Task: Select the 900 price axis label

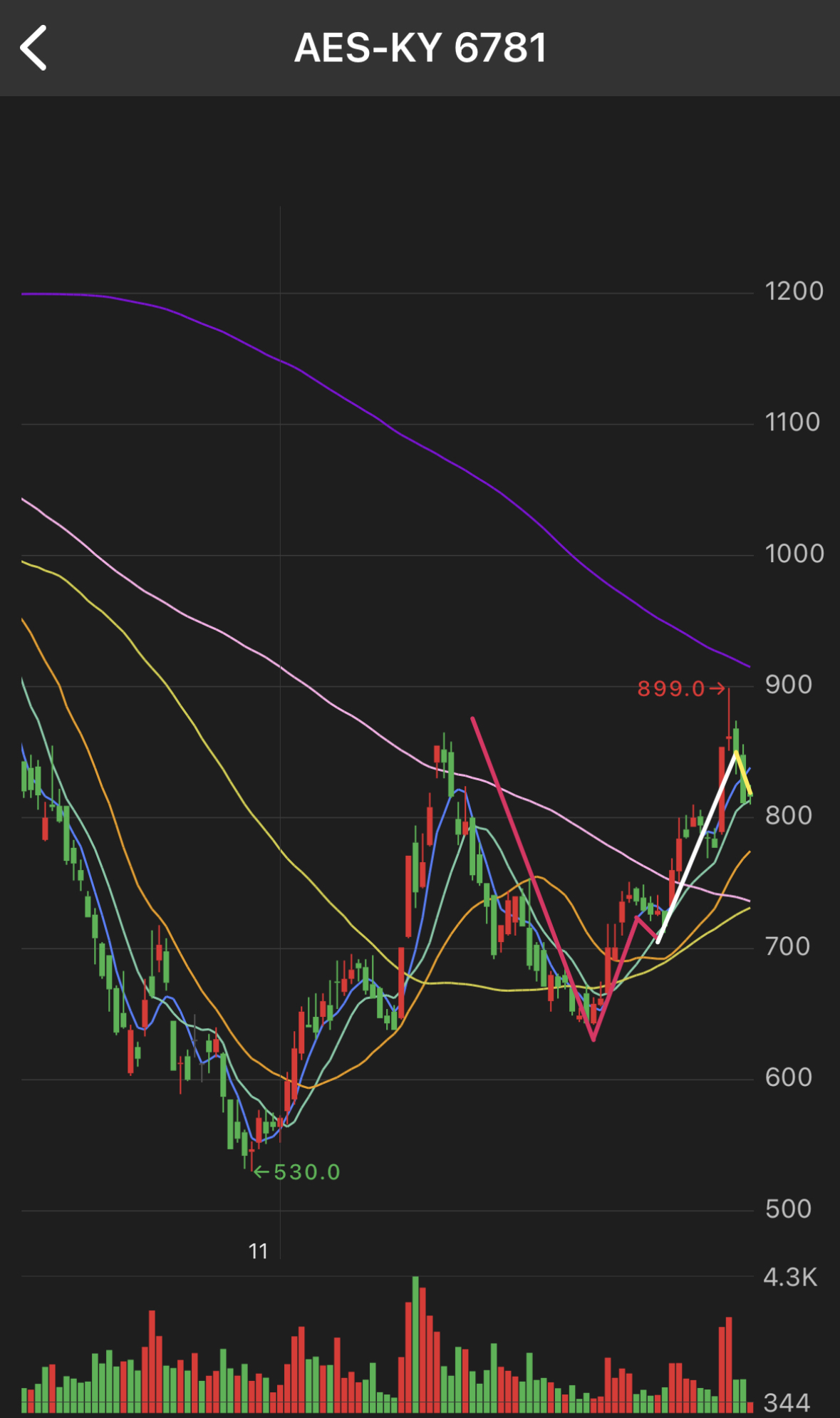Action: 788,685
